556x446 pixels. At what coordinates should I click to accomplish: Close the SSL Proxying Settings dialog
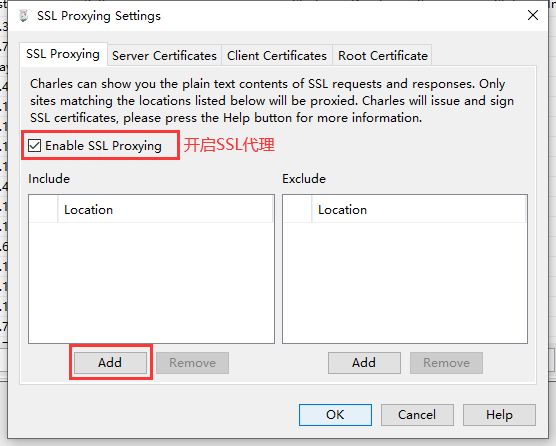tap(533, 15)
